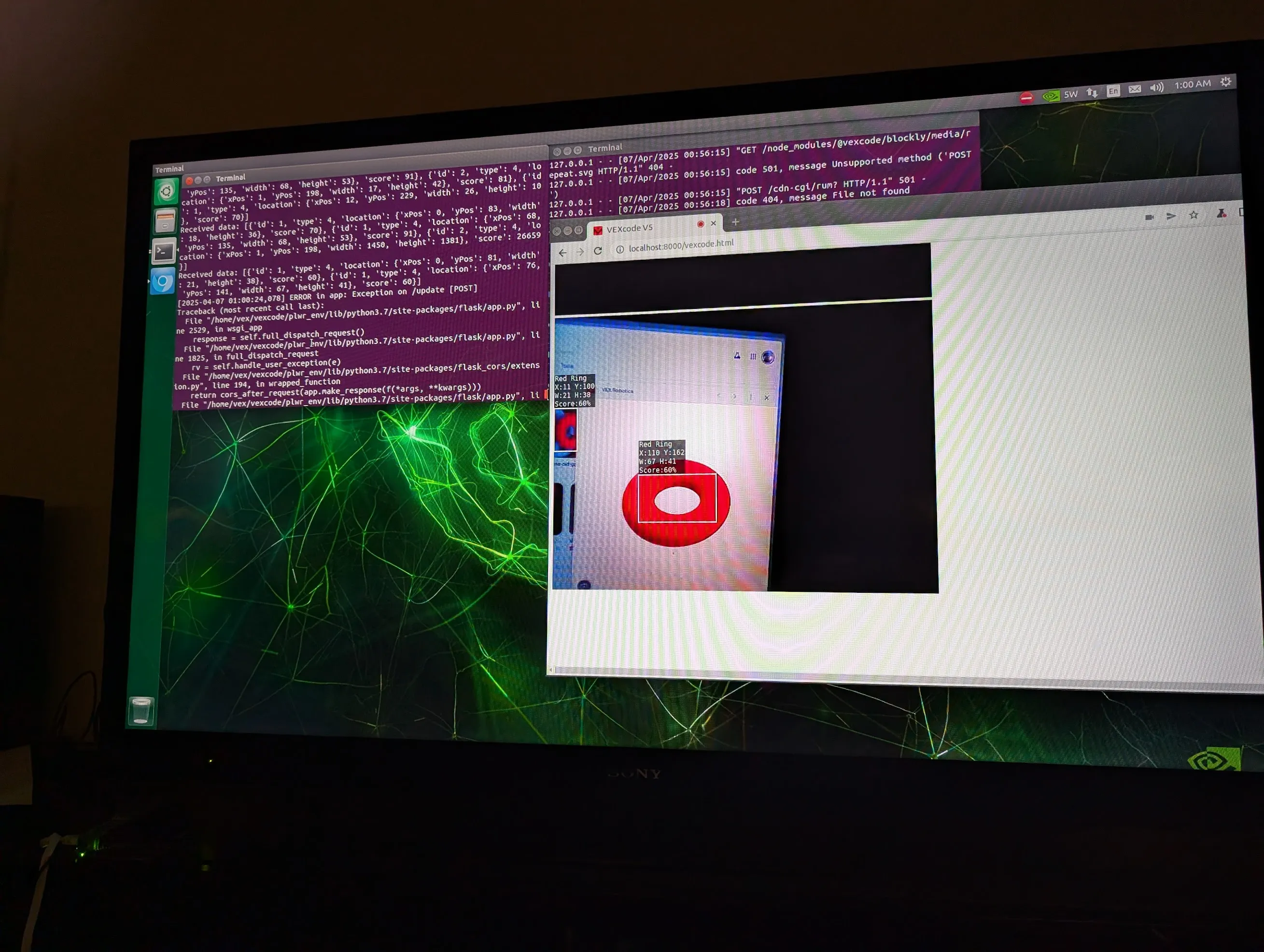Image resolution: width=1264 pixels, height=952 pixels.
Task: Click the 1:00 AM clock
Action: point(1193,84)
